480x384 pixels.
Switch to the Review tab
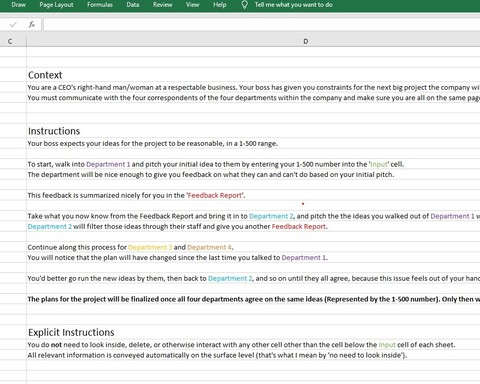pyautogui.click(x=163, y=5)
